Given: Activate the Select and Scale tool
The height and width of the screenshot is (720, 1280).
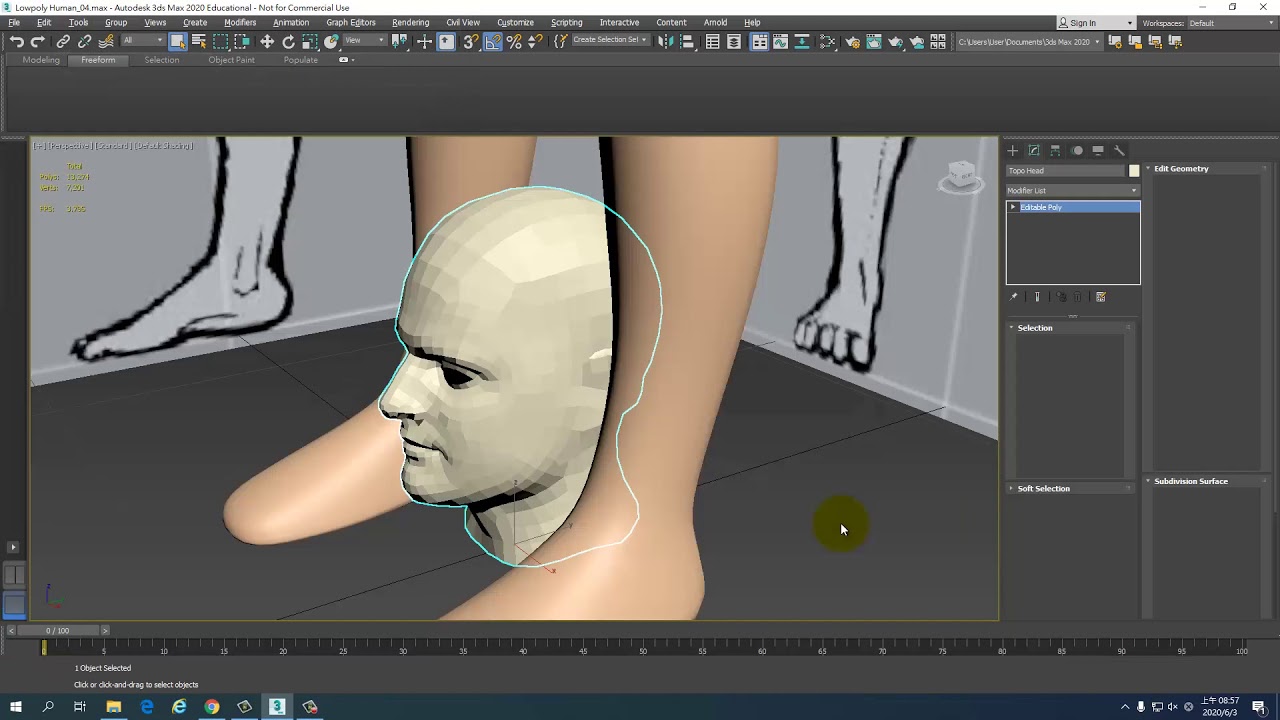Looking at the screenshot, I should pos(310,41).
